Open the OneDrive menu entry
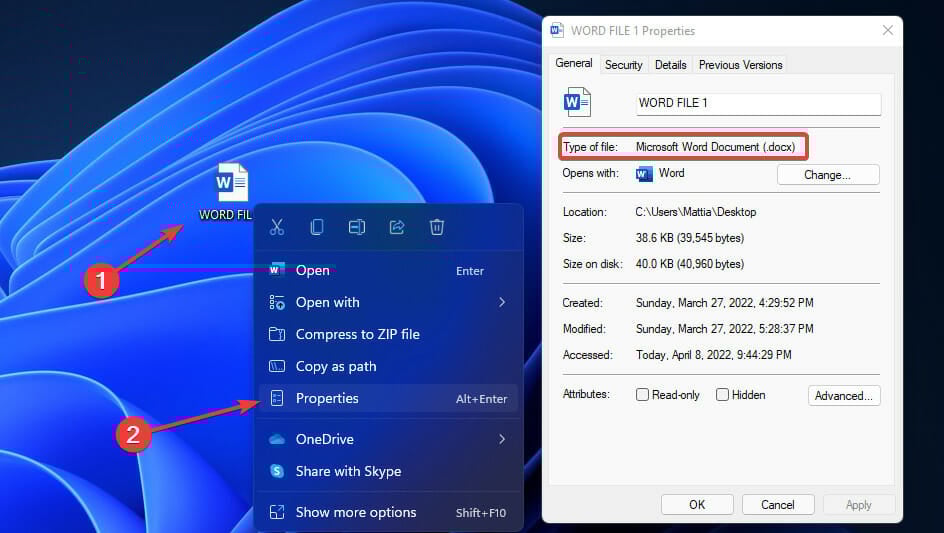The height and width of the screenshot is (533, 944). click(388, 439)
